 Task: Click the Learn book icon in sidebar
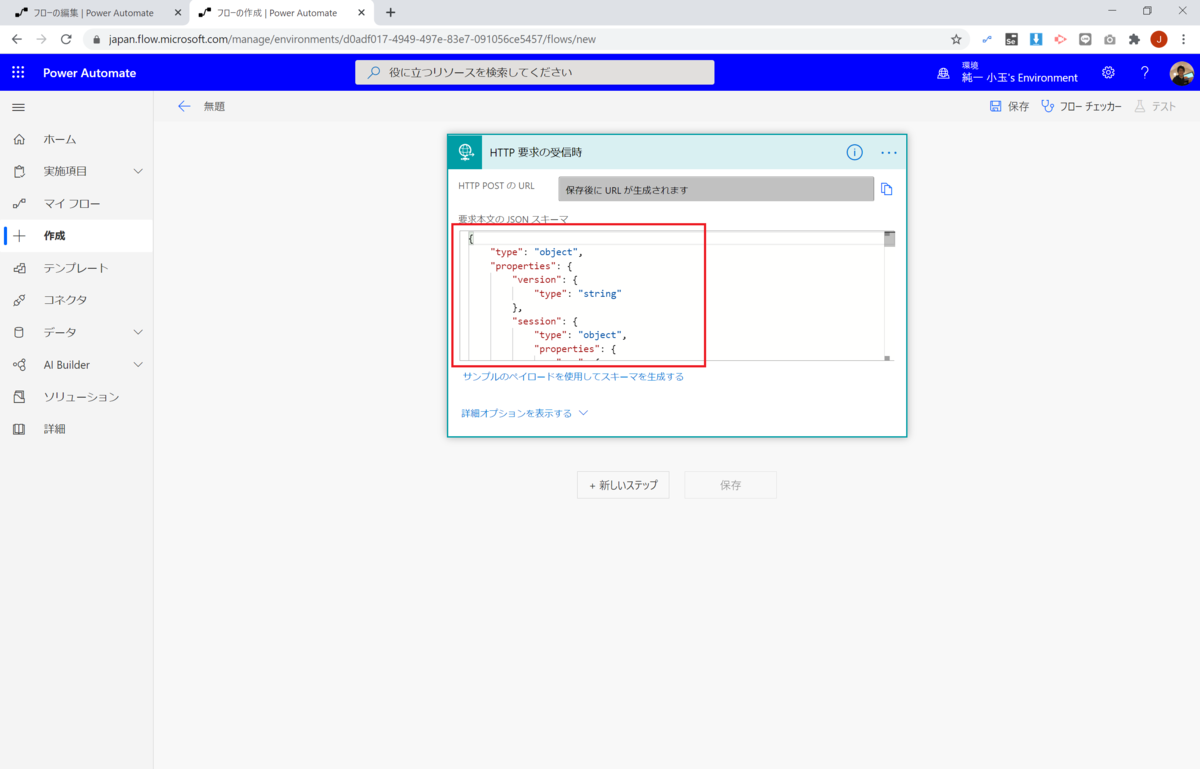click(x=19, y=429)
